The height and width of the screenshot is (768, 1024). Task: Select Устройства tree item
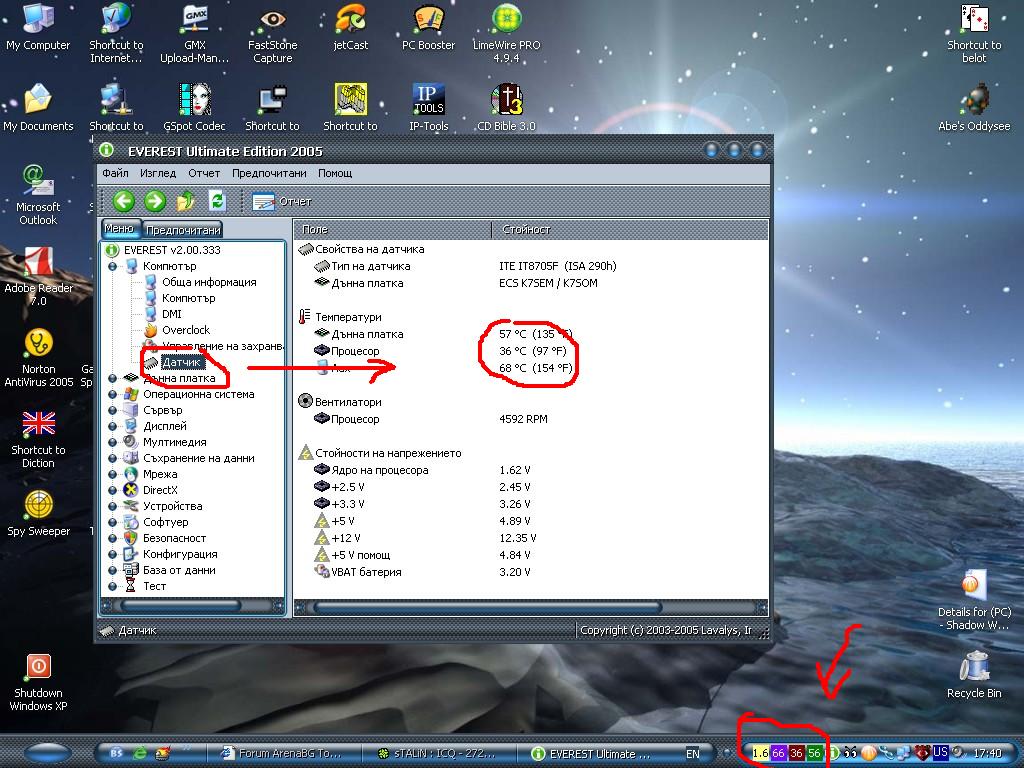pos(172,506)
